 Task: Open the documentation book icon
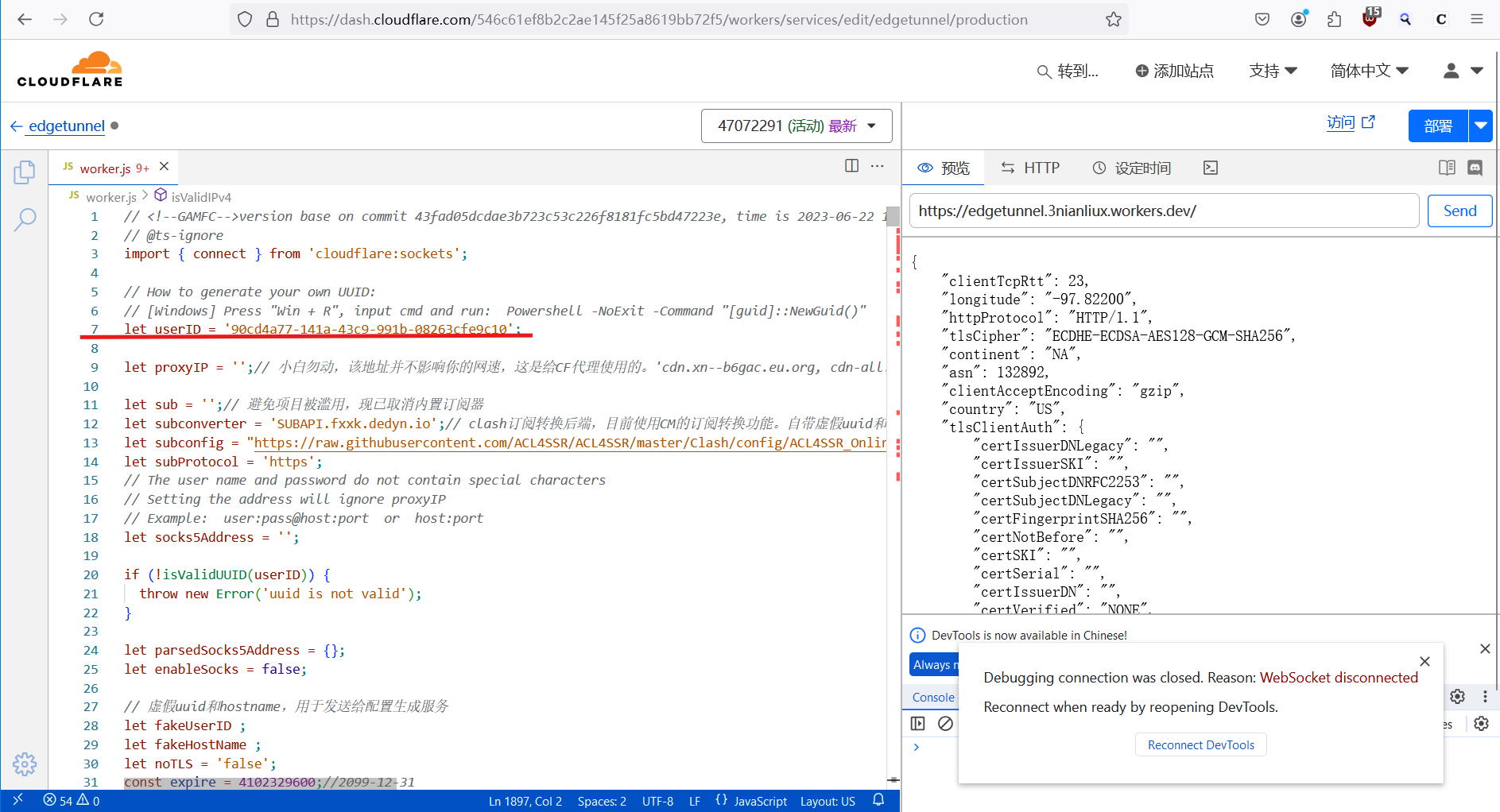coord(1447,168)
